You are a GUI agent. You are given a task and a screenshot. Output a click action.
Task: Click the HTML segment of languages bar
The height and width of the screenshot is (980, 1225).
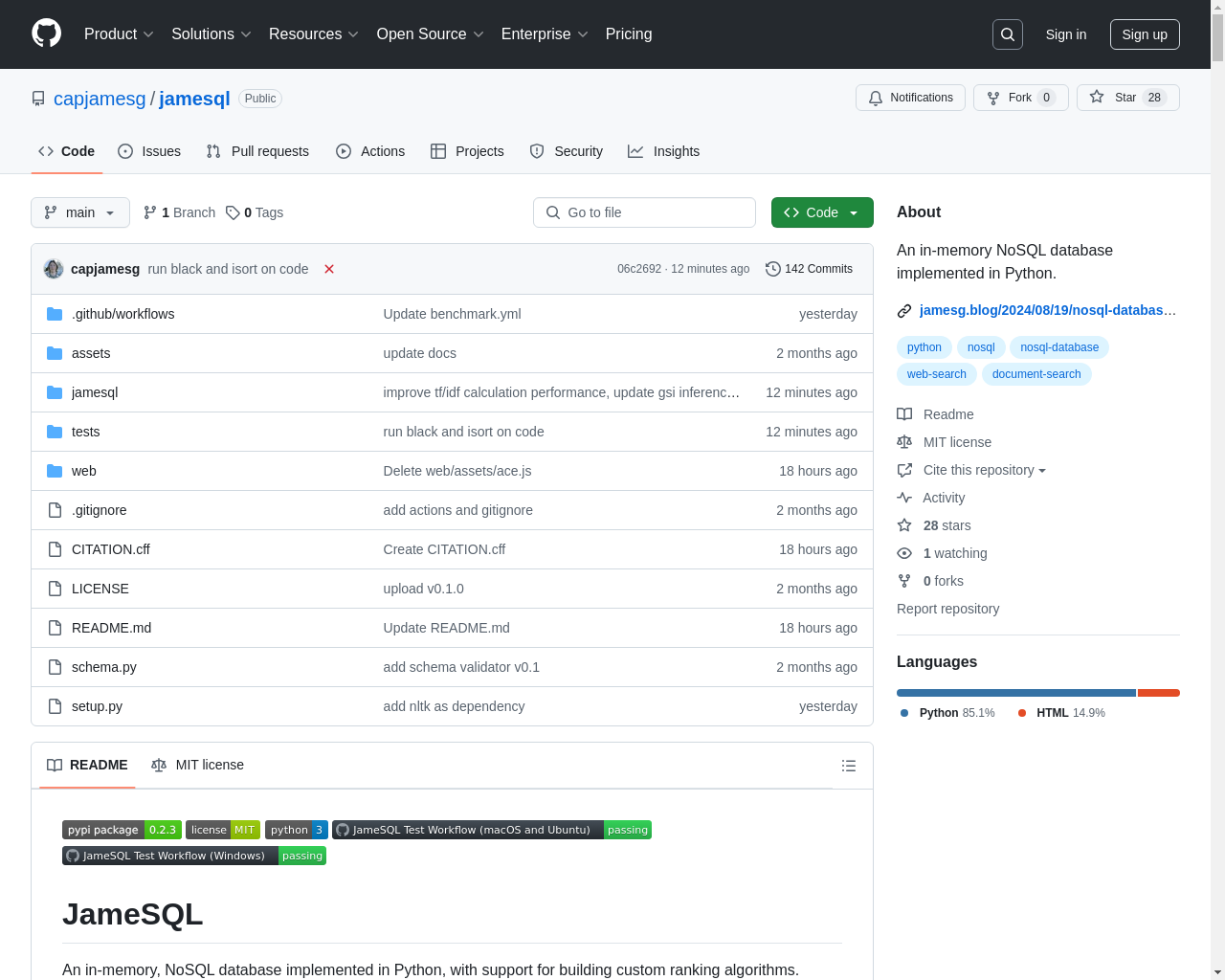[1159, 693]
